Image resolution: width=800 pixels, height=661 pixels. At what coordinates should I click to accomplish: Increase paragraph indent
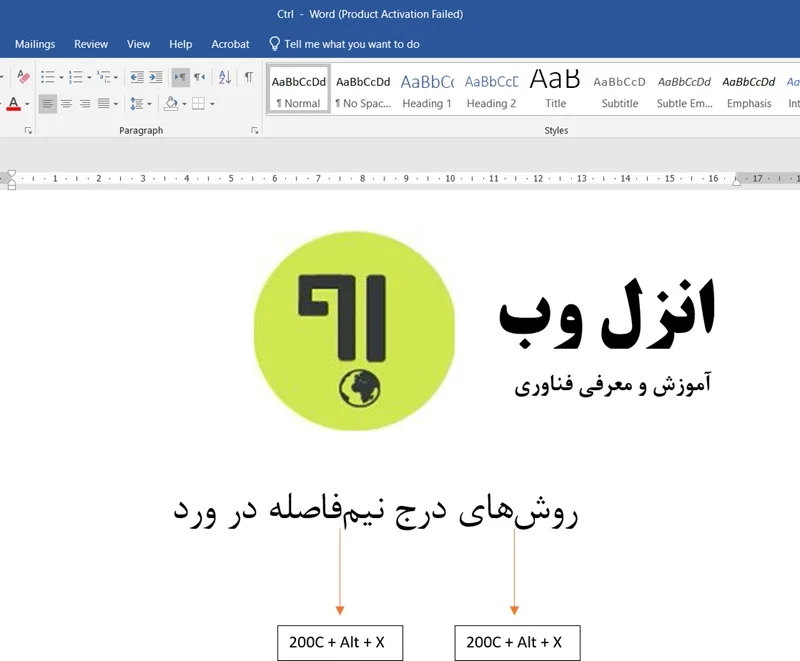tap(156, 77)
